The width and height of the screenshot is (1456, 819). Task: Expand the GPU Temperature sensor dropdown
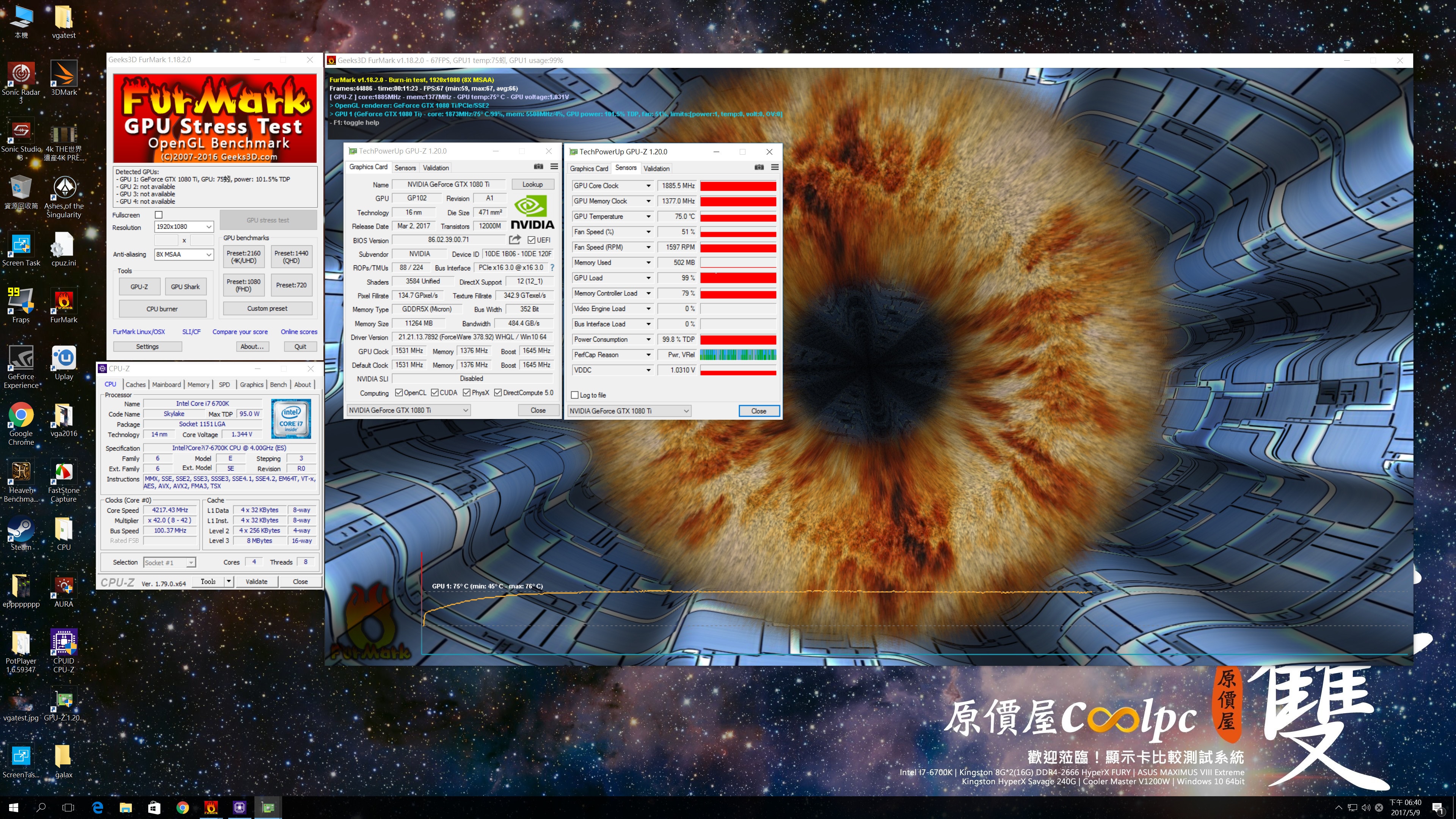tap(648, 217)
